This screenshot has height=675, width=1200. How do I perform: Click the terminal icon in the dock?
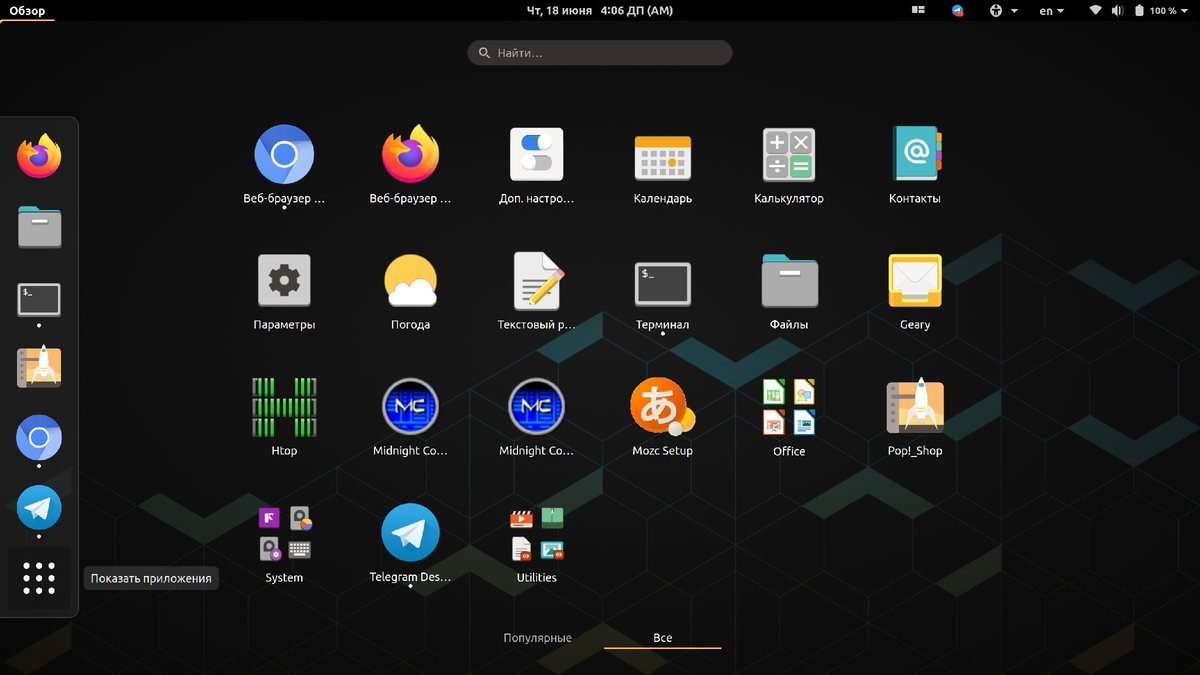pos(39,299)
